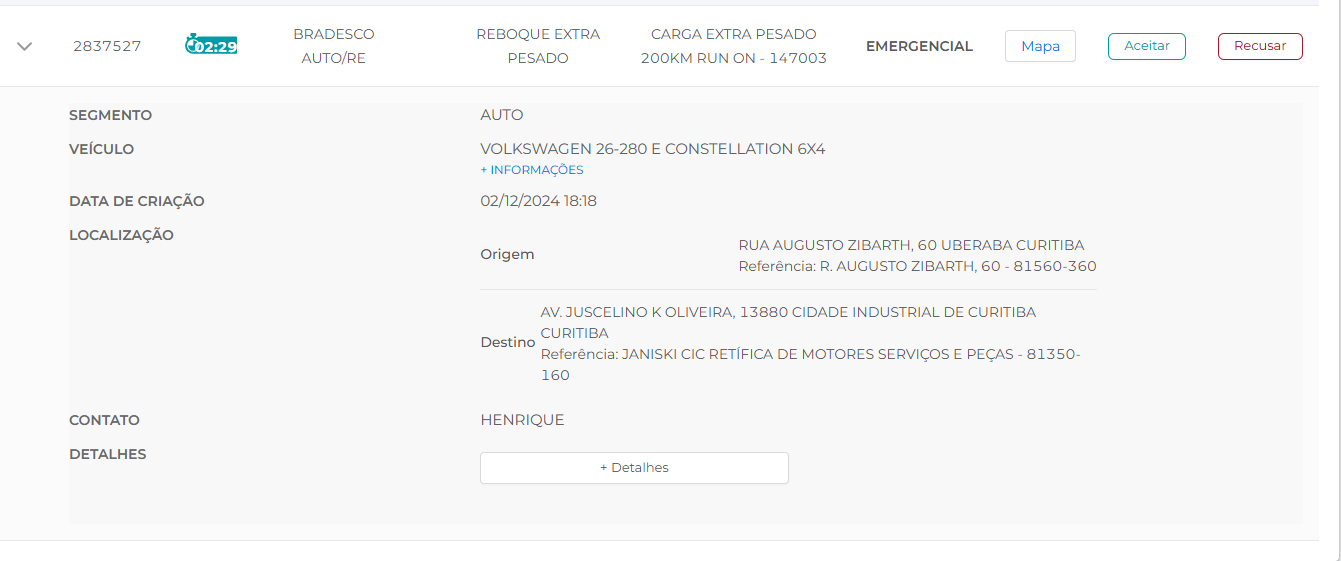The image size is (1341, 561).
Task: Click the Origem label
Action: click(x=507, y=254)
